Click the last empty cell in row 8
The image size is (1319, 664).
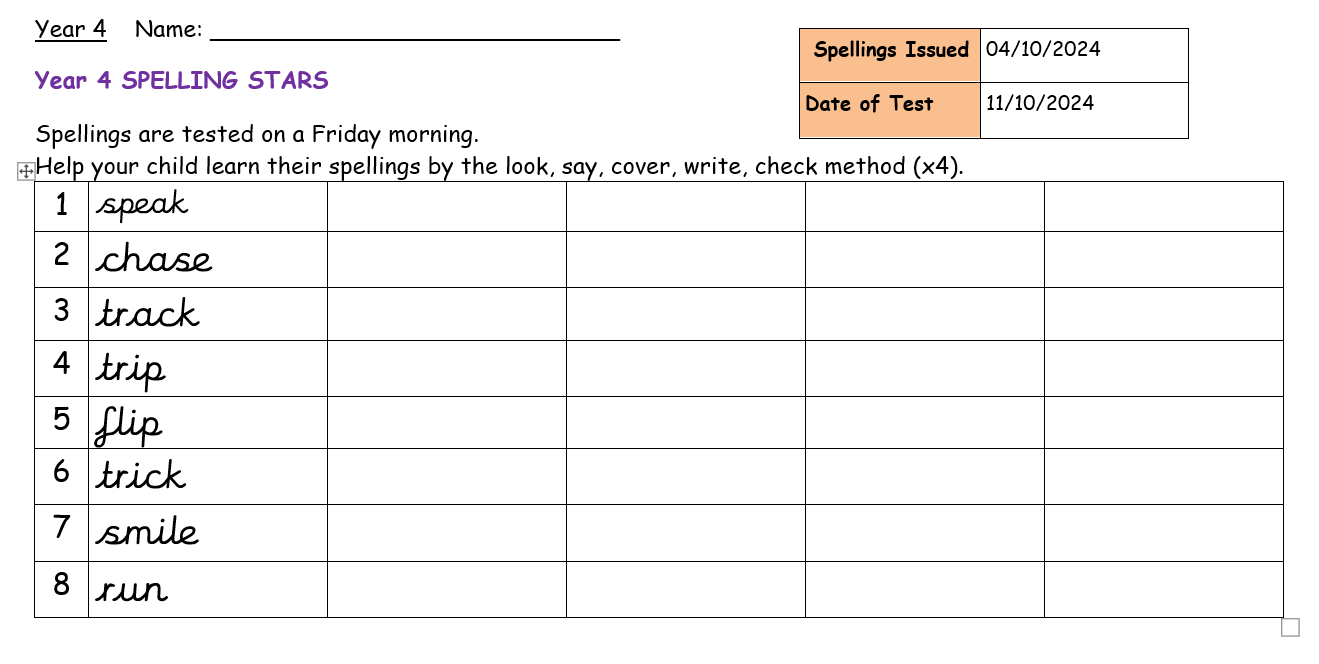(x=1164, y=589)
